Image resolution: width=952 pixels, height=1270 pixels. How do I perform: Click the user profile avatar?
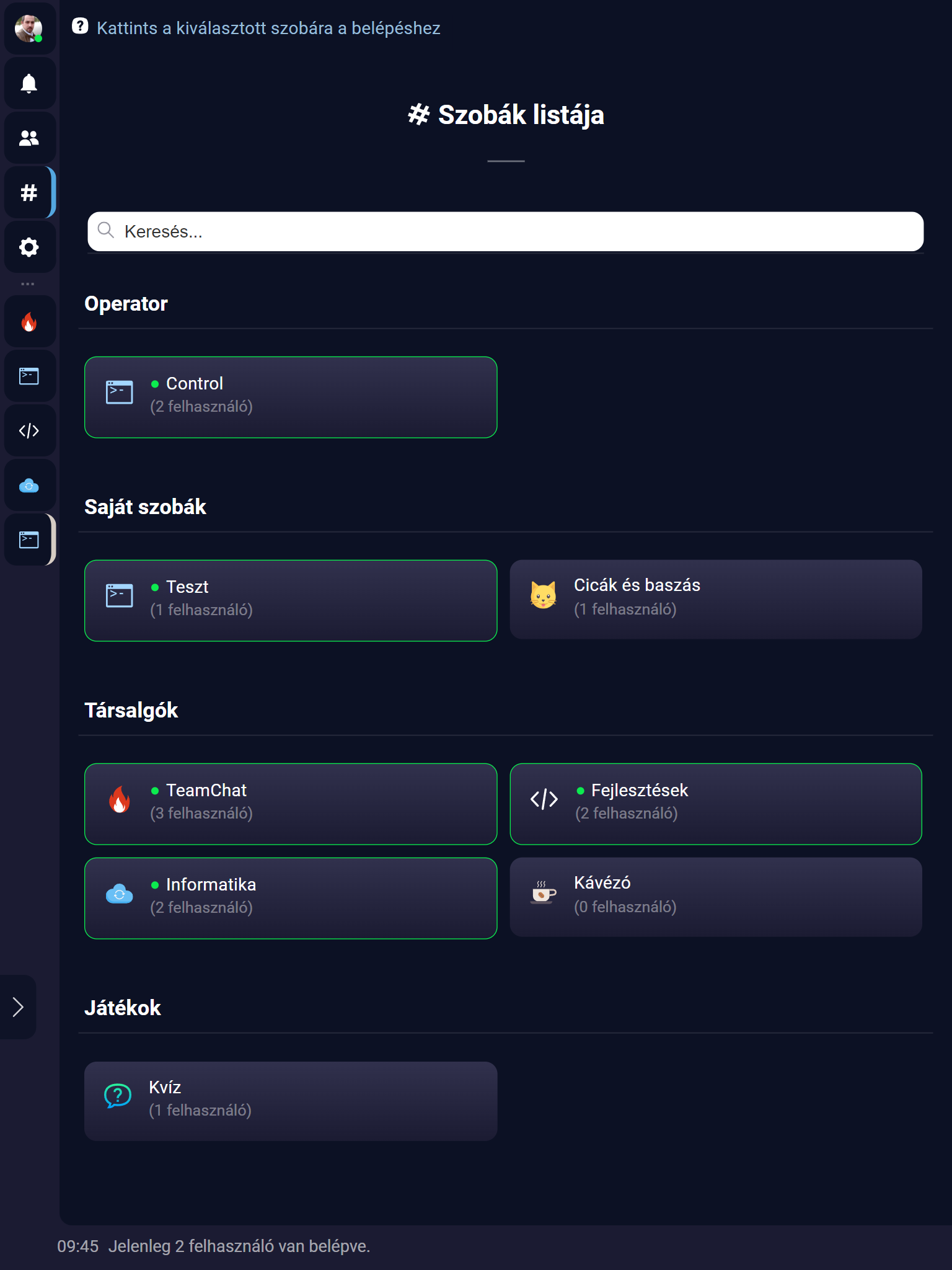29,29
